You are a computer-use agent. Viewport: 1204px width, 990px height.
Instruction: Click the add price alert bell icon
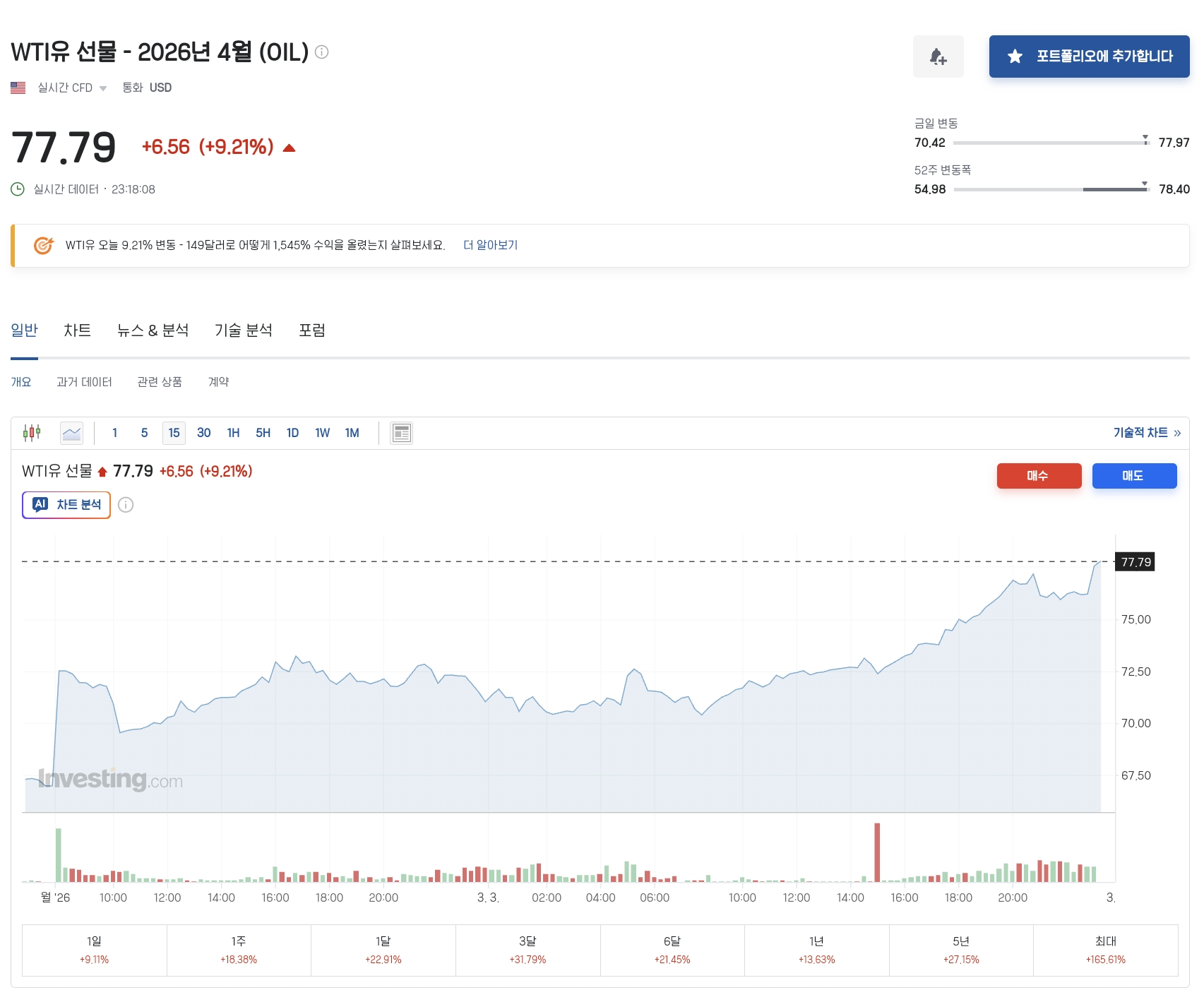click(x=938, y=56)
